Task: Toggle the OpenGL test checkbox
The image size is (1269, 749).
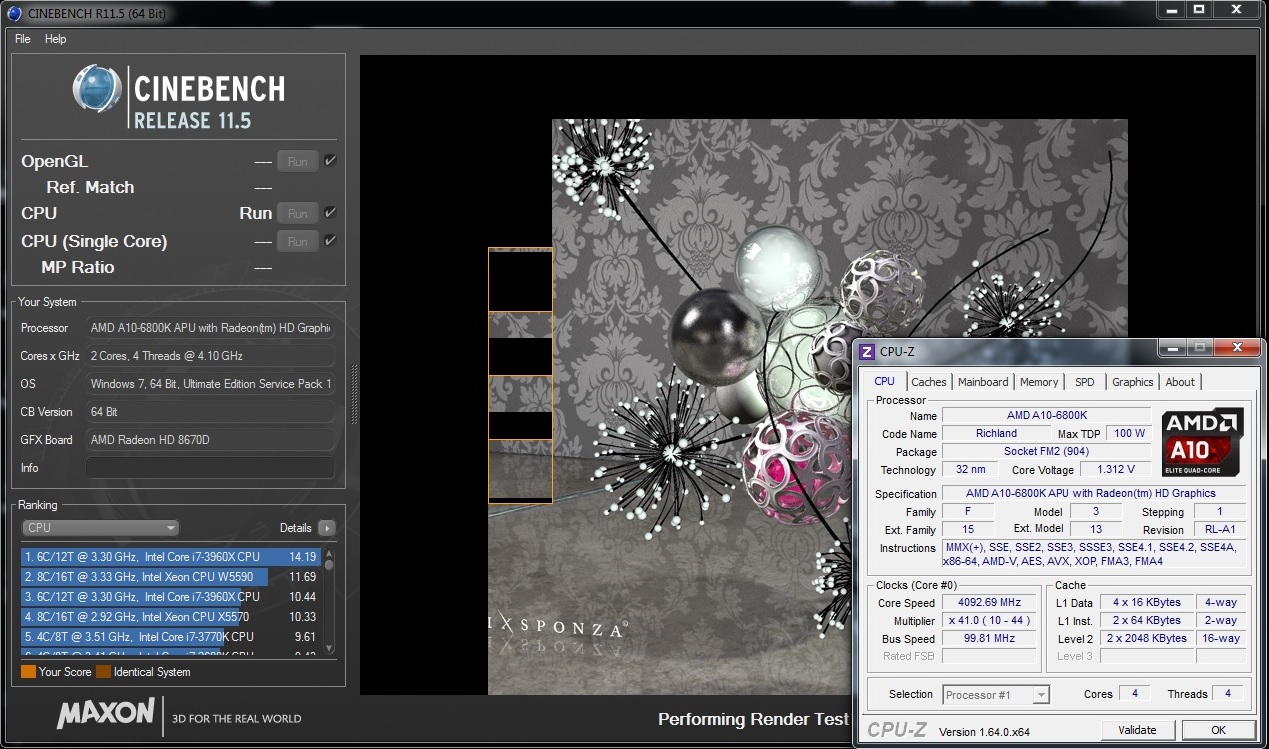Action: click(330, 160)
